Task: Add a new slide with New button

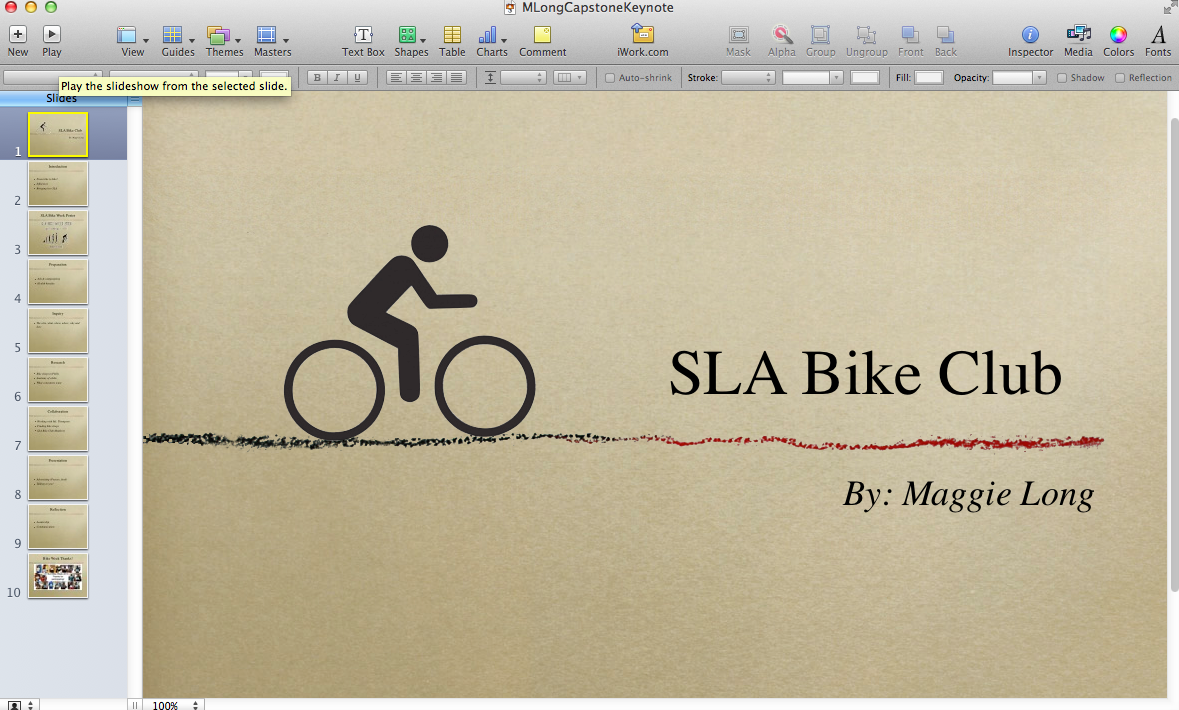Action: click(18, 36)
